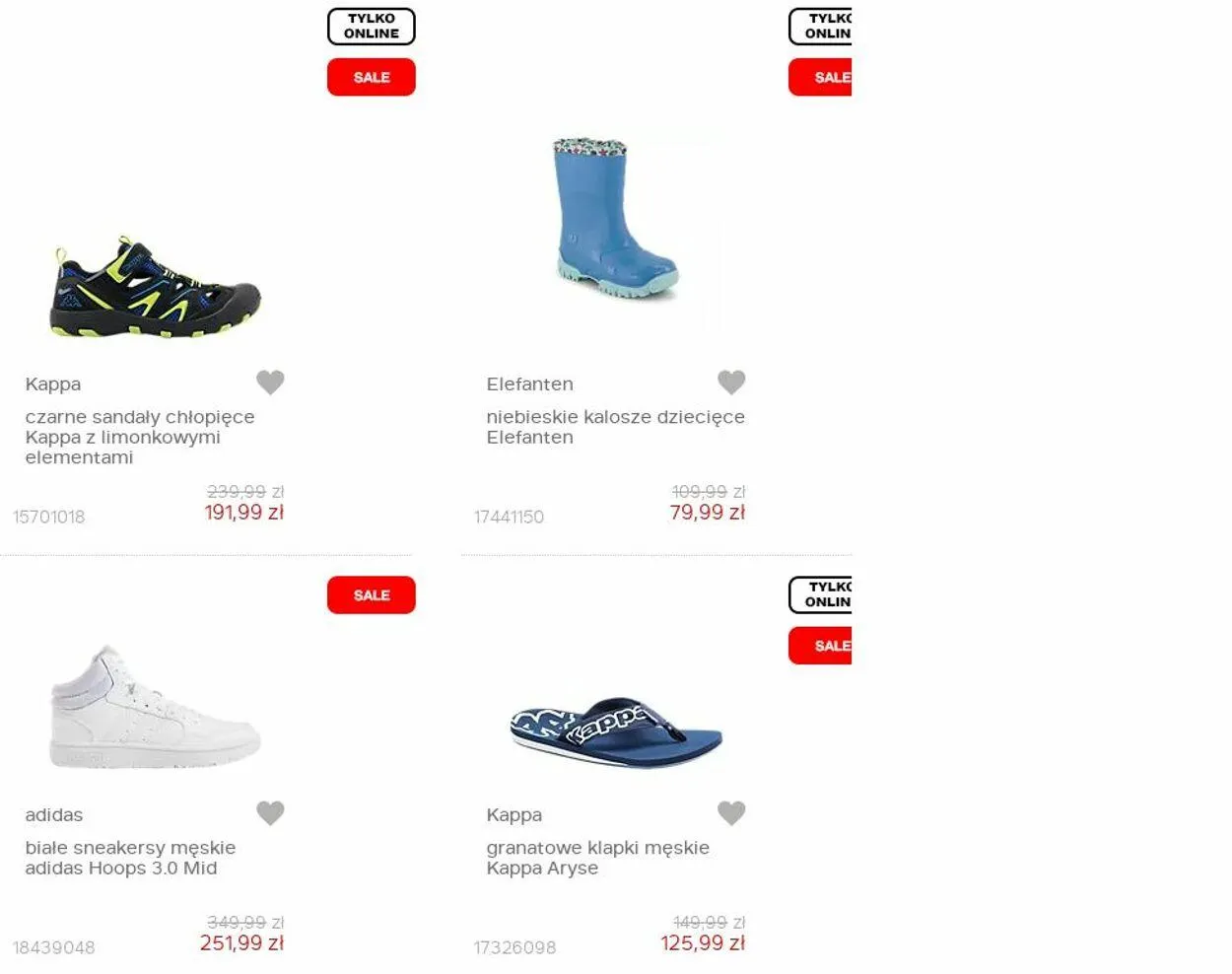Click the 191,99 zł sale price

(x=244, y=513)
